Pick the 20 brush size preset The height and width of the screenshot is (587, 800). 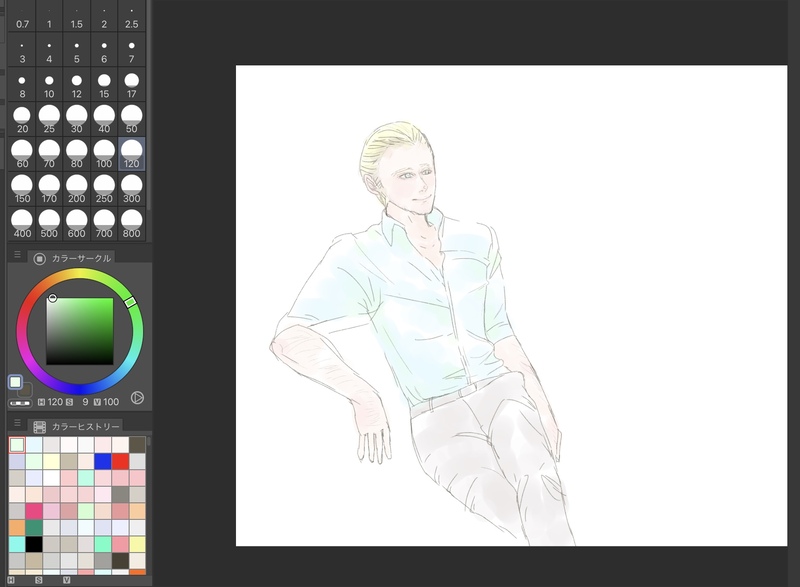coord(22,119)
